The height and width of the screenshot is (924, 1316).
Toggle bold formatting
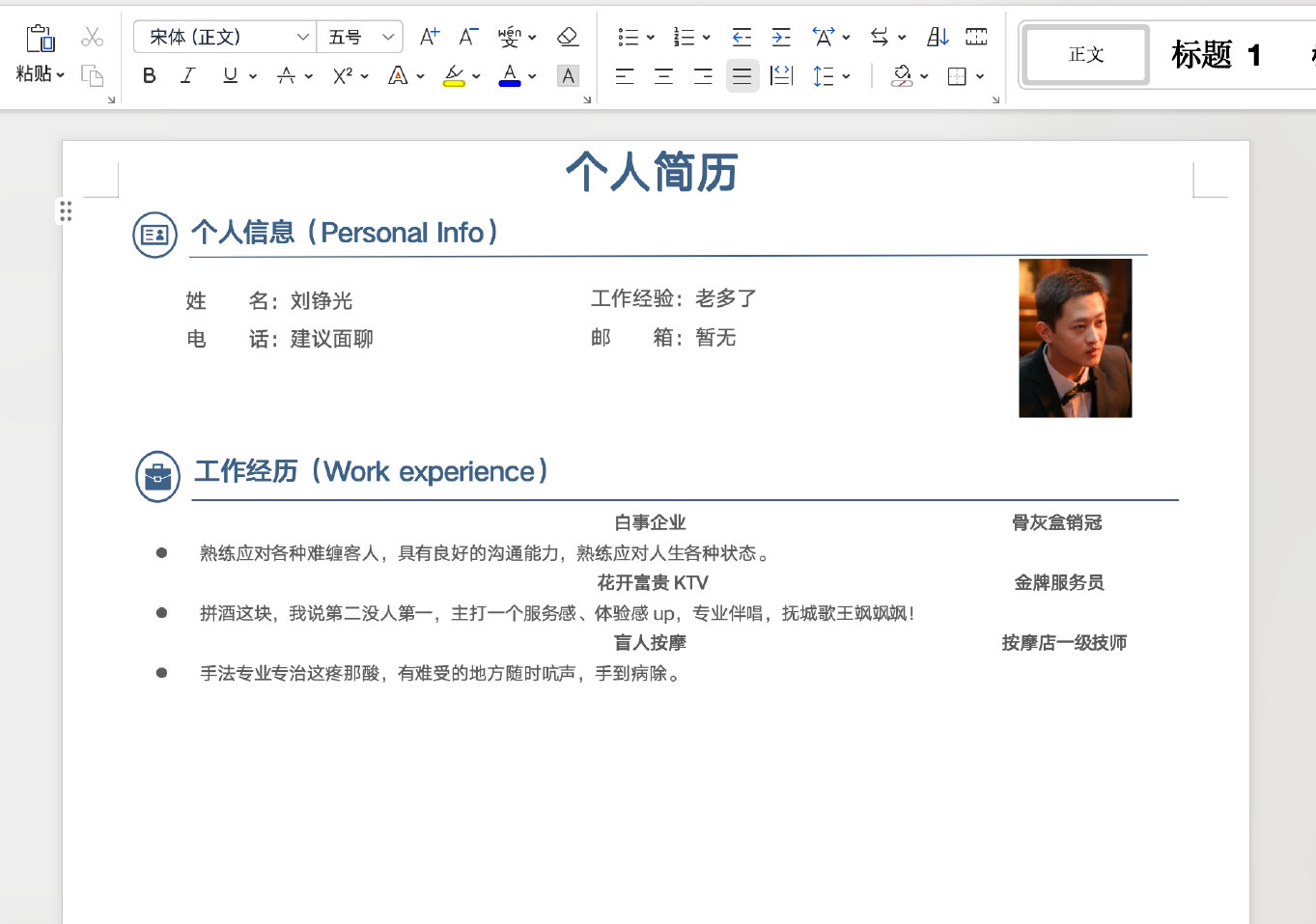(149, 75)
